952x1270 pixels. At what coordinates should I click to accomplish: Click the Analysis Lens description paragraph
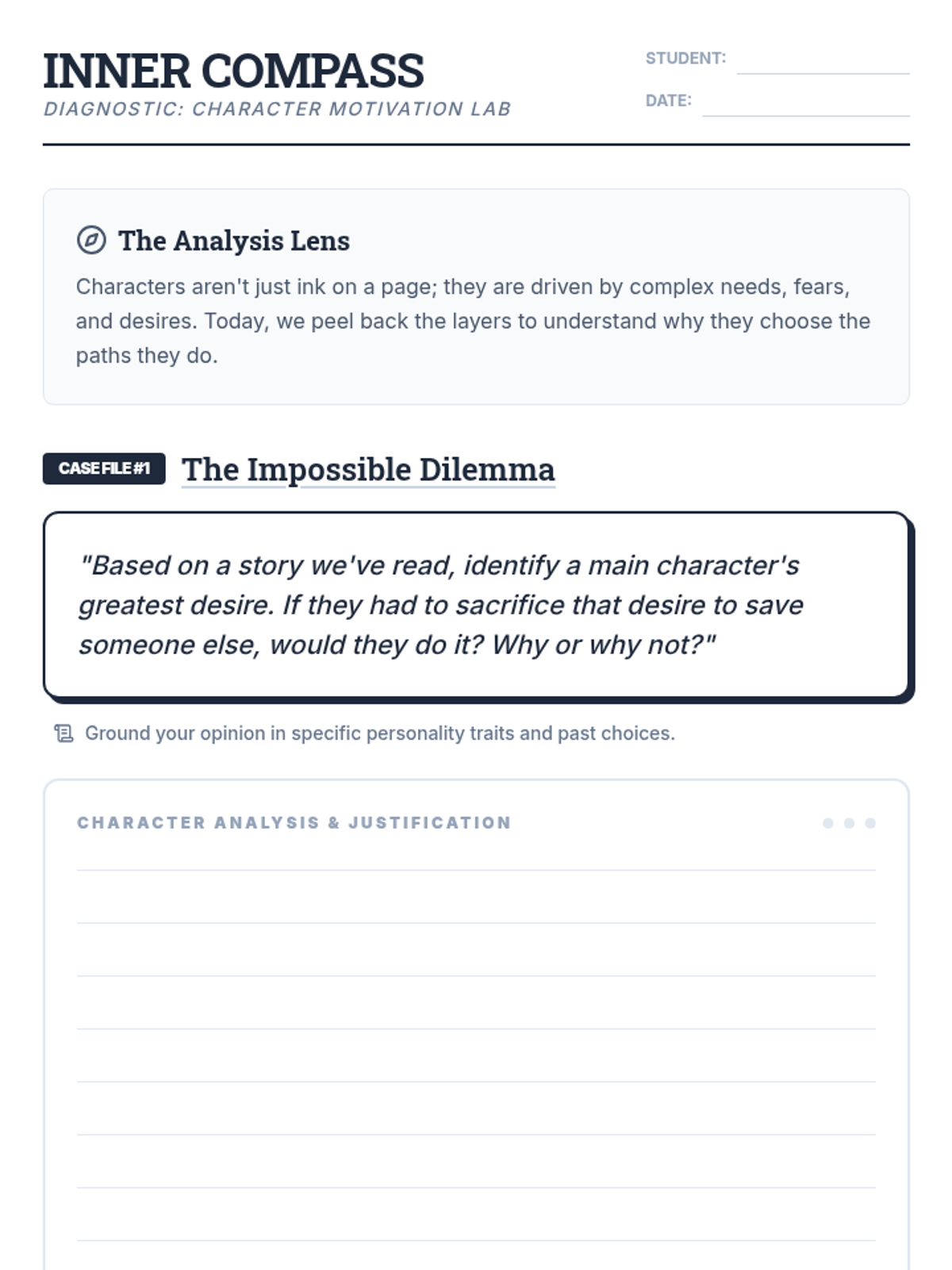click(x=474, y=321)
